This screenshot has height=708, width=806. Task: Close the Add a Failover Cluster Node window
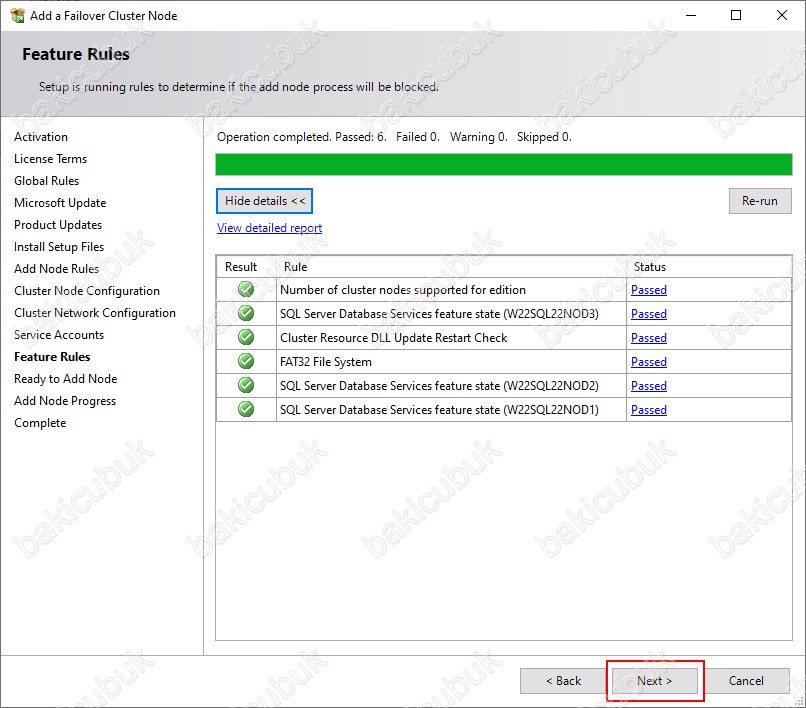[x=782, y=15]
